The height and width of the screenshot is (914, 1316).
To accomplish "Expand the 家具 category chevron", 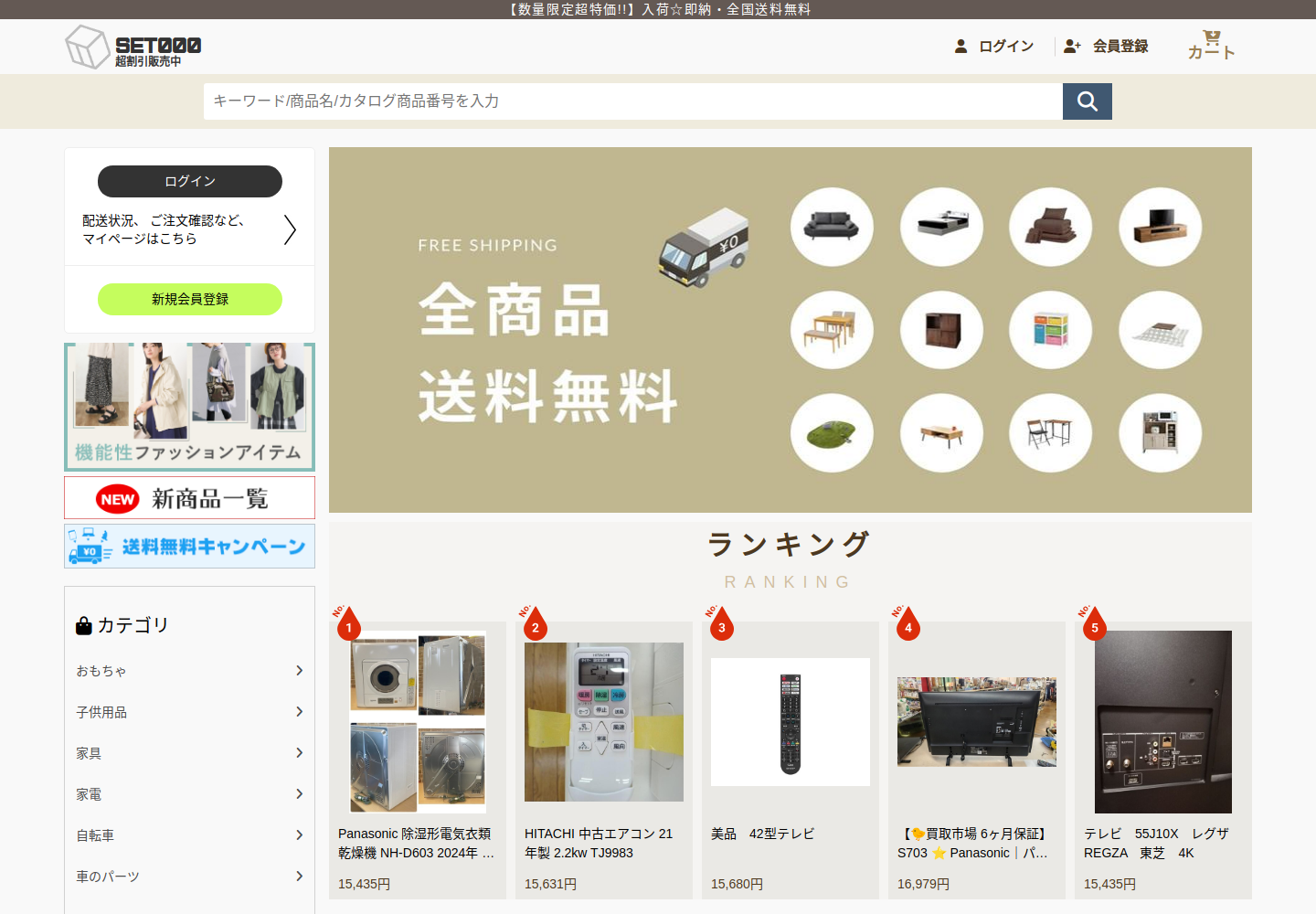I will coord(299,753).
